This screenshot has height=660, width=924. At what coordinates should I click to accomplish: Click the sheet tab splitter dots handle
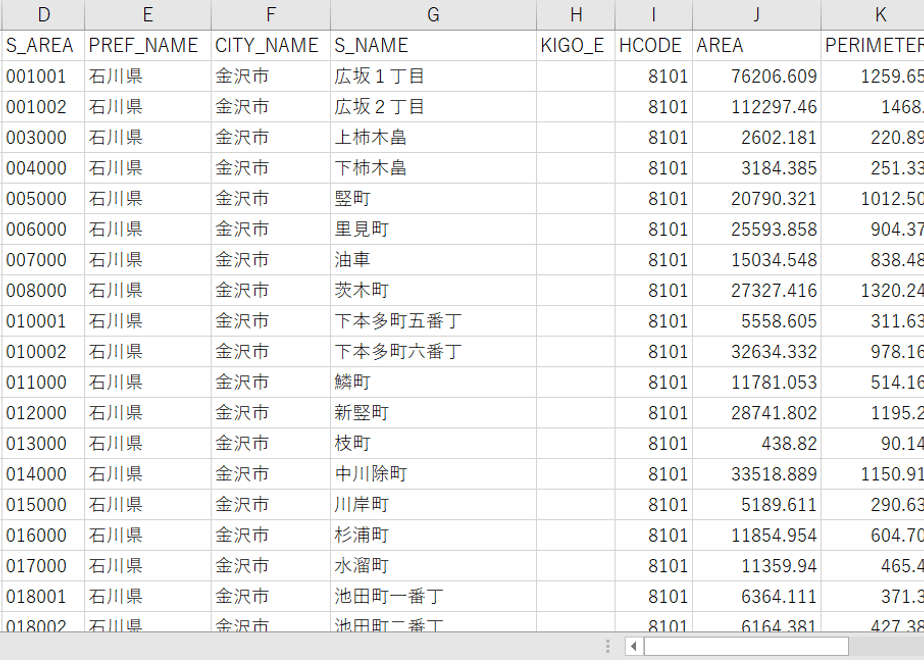608,646
